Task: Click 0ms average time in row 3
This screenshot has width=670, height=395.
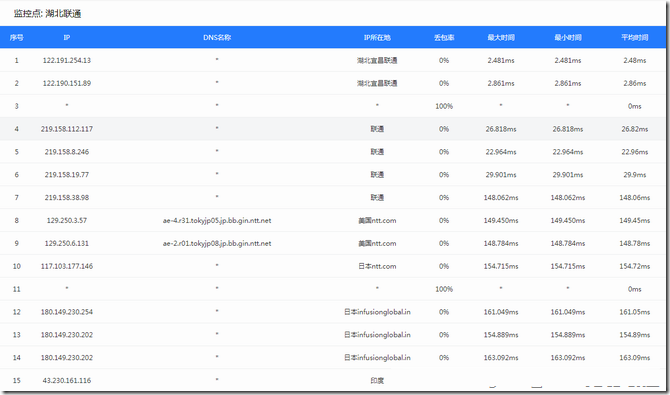Action: 635,106
